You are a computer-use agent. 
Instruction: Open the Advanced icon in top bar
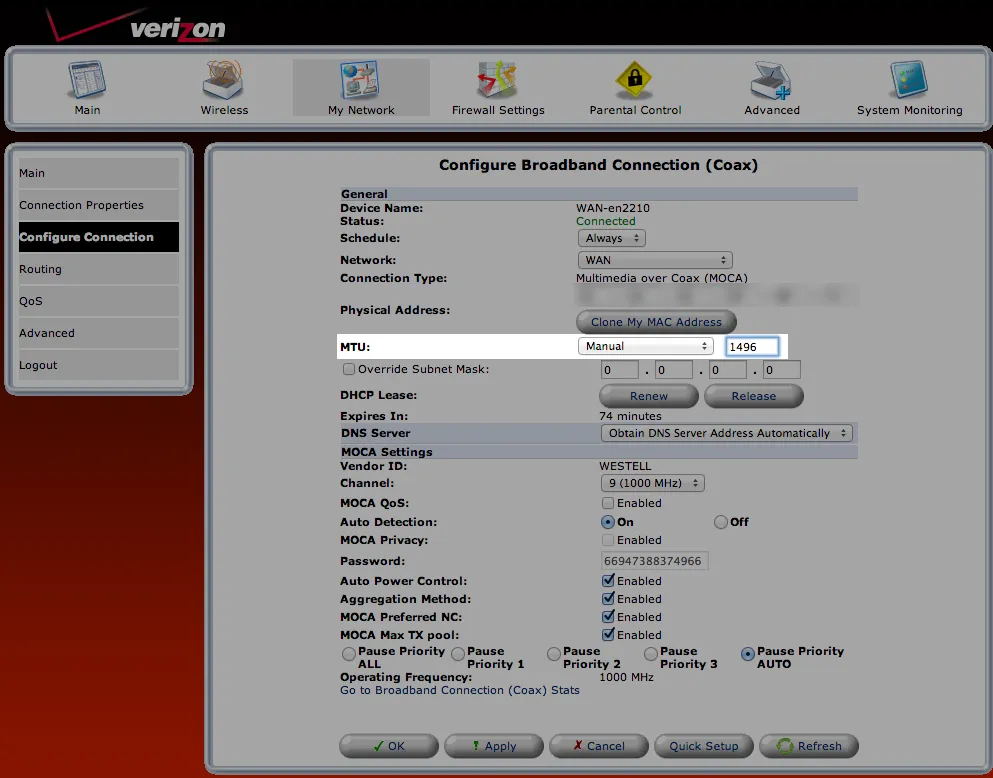(771, 80)
